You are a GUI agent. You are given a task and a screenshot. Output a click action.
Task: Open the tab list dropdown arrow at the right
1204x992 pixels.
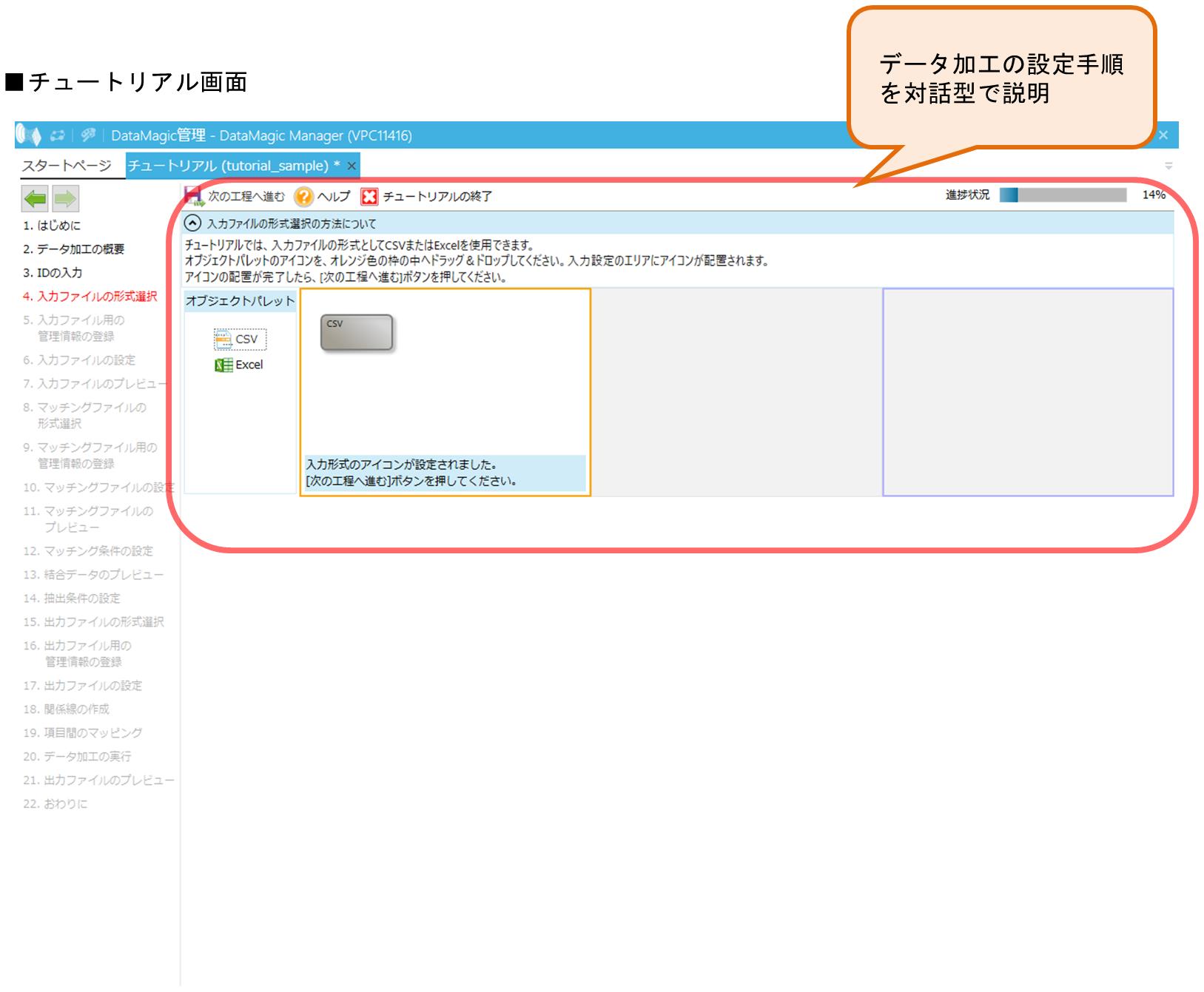(1168, 166)
